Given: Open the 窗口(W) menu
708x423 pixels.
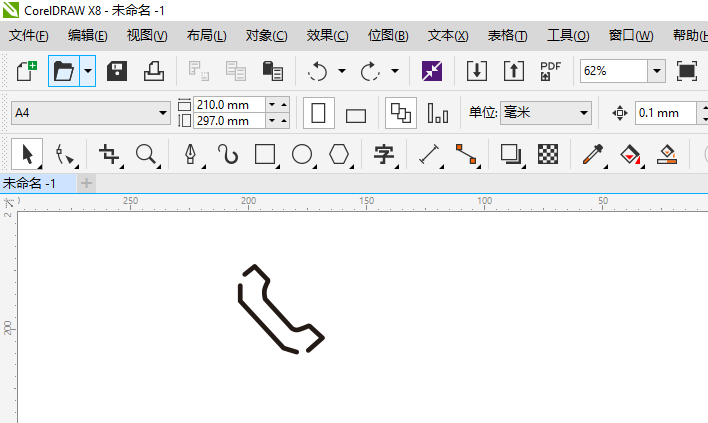Looking at the screenshot, I should pyautogui.click(x=631, y=35).
